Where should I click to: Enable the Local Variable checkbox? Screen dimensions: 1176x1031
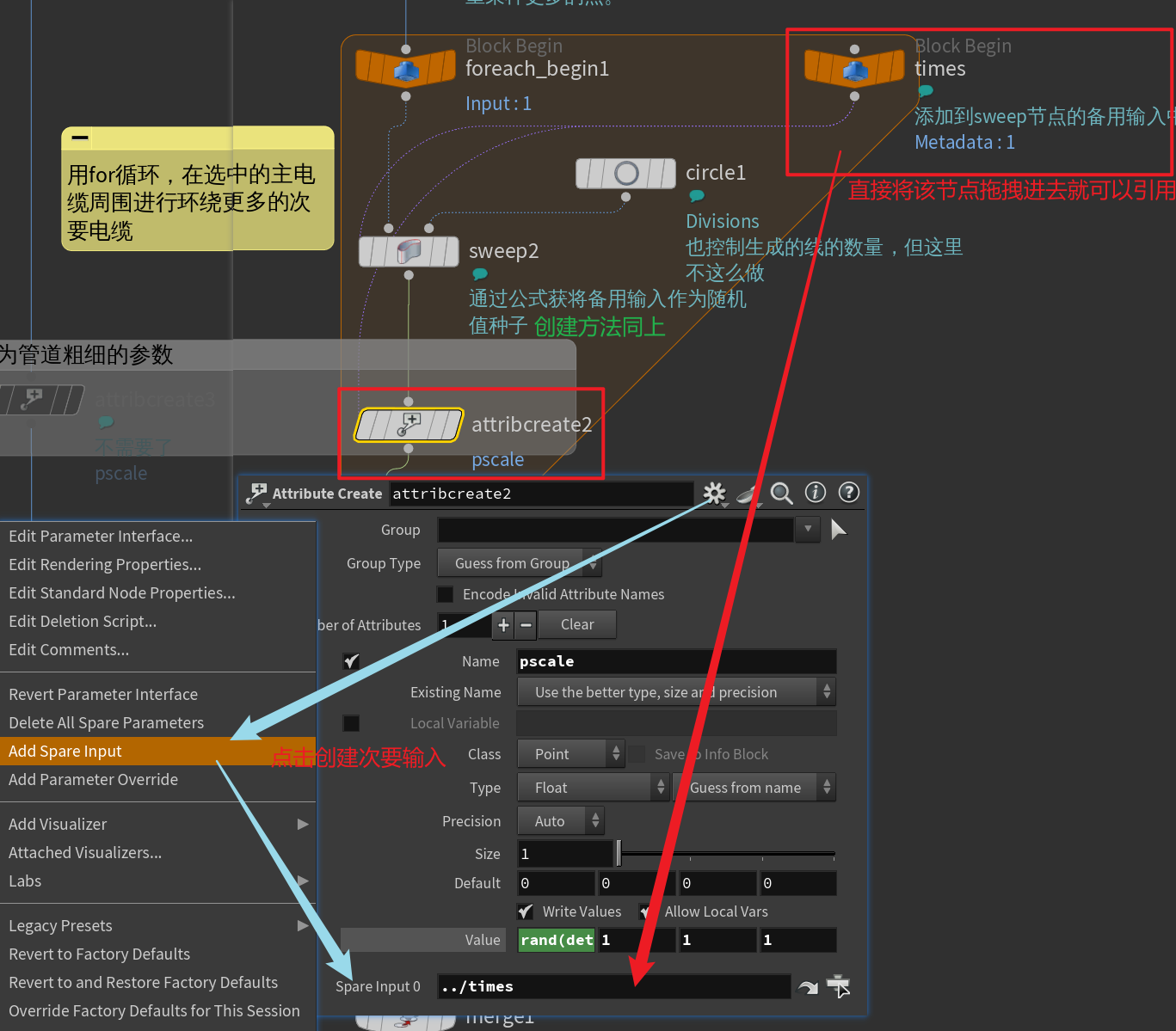click(x=351, y=723)
